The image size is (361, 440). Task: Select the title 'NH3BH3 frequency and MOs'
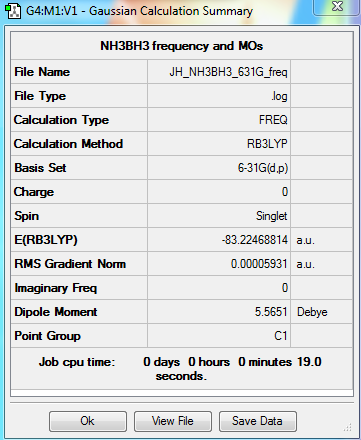[x=182, y=46]
